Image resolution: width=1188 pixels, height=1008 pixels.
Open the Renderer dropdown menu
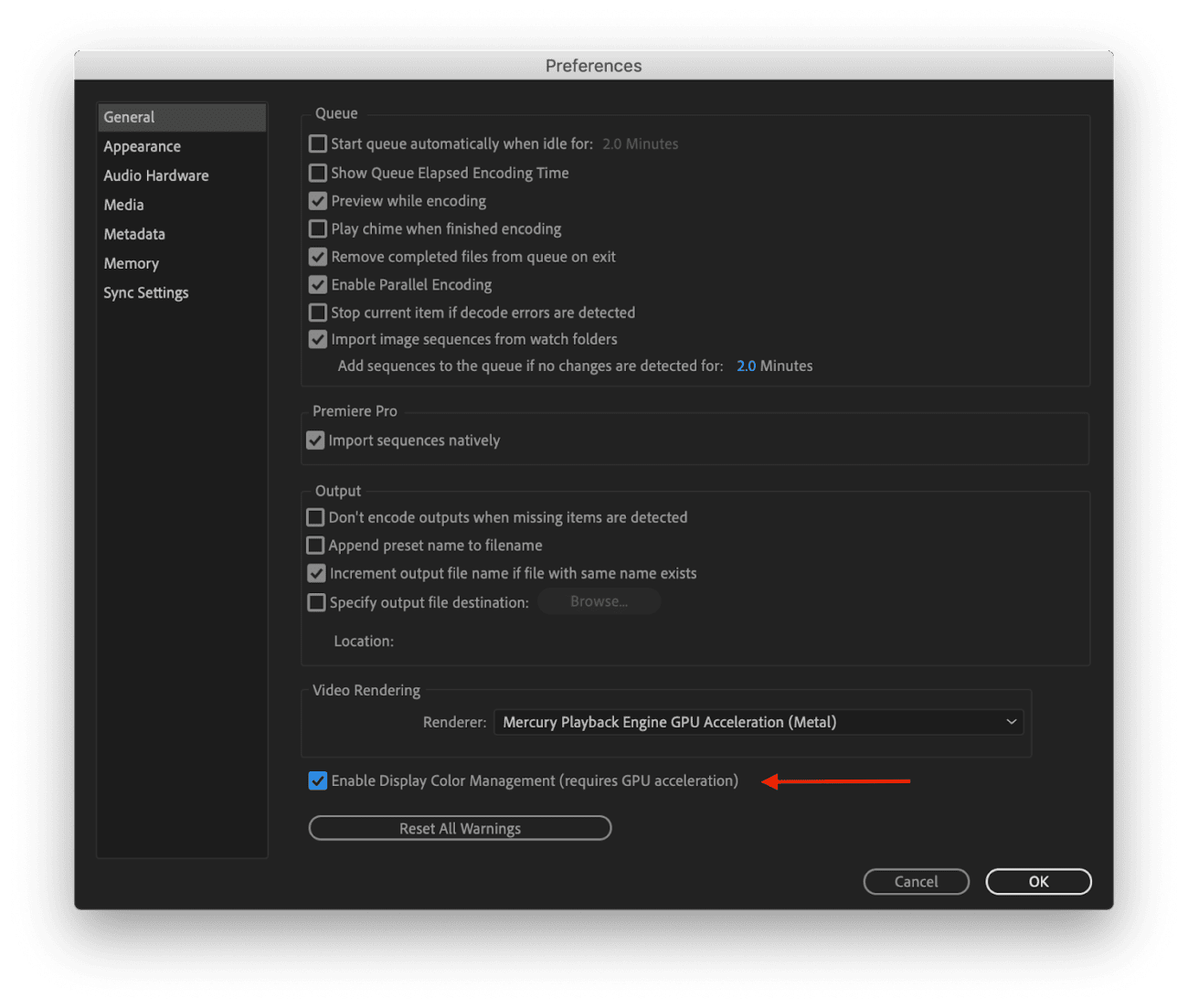point(758,722)
